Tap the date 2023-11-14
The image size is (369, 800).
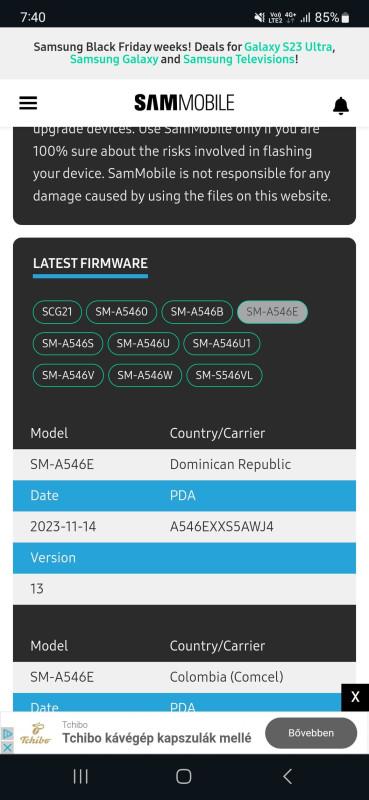point(63,527)
